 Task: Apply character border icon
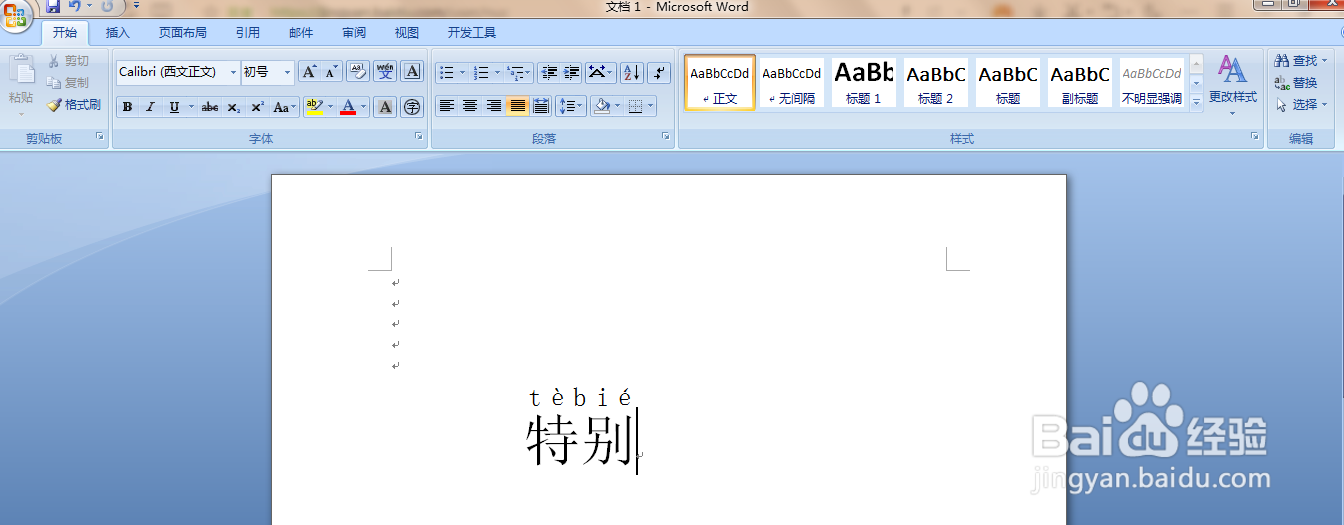[x=413, y=72]
